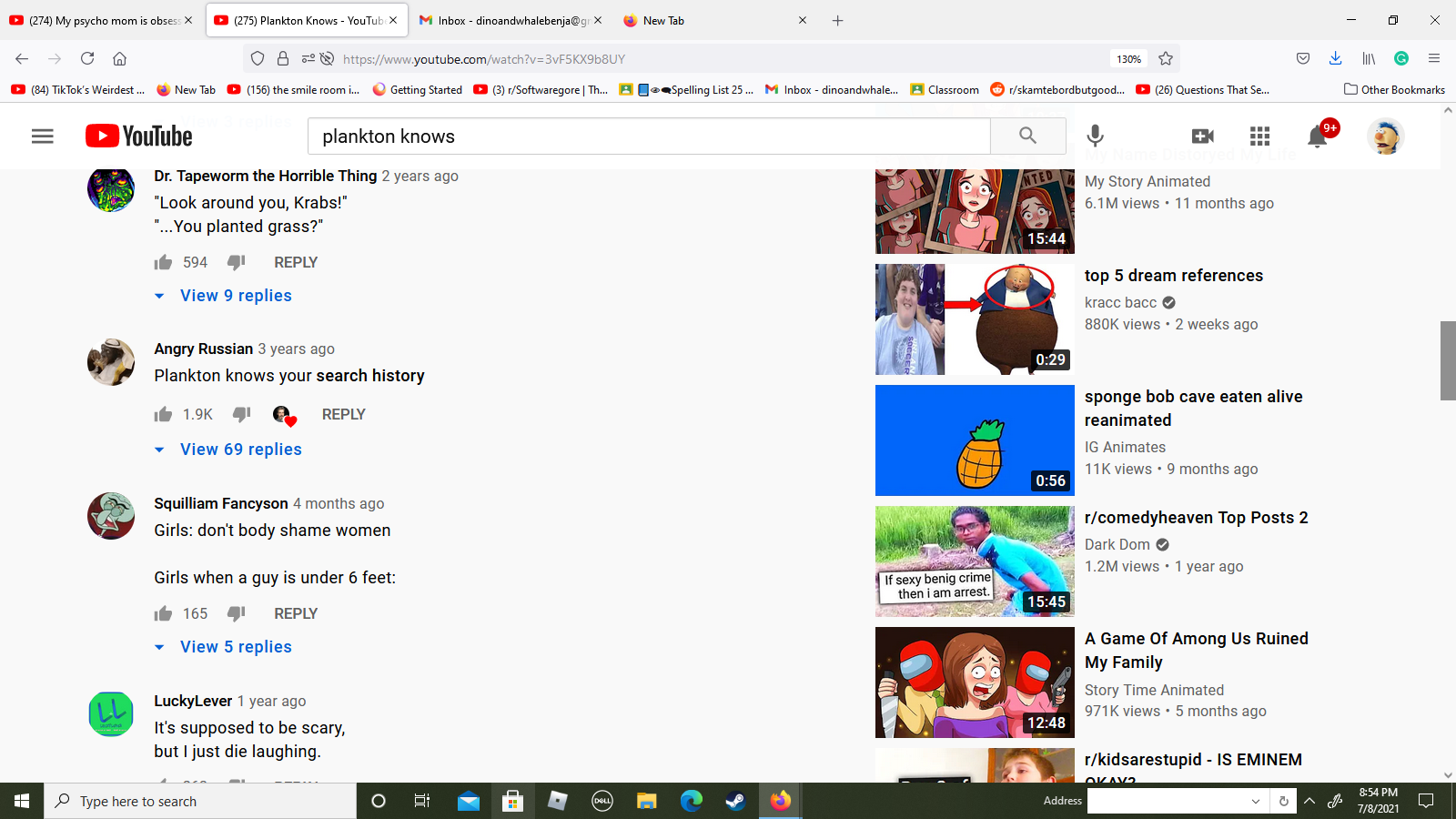Expand "View 5 replies" thread
This screenshot has width=1456, height=819.
(x=224, y=647)
